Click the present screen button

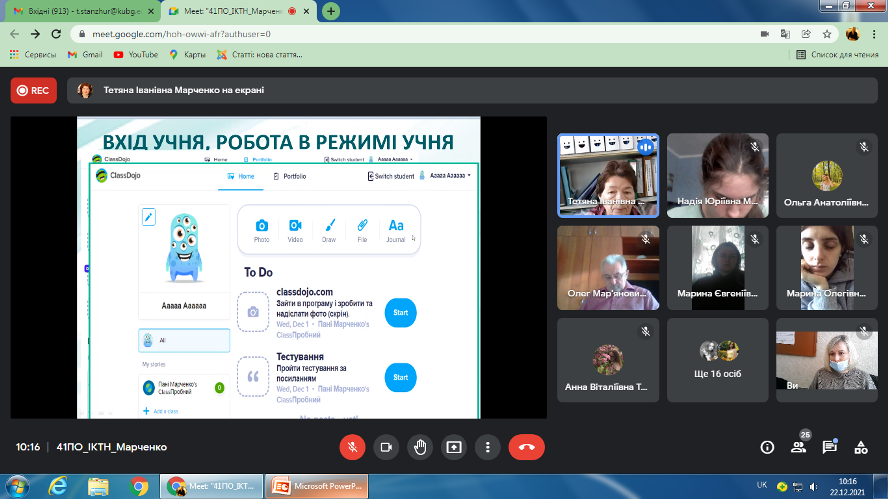pos(454,447)
